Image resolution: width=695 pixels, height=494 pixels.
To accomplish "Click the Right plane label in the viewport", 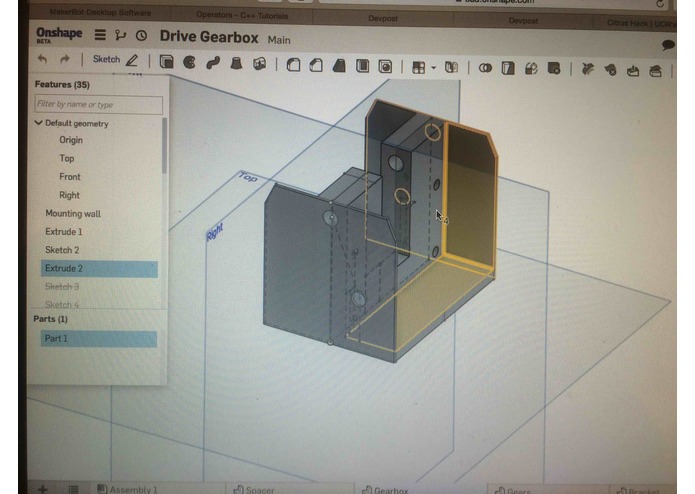I will point(215,232).
